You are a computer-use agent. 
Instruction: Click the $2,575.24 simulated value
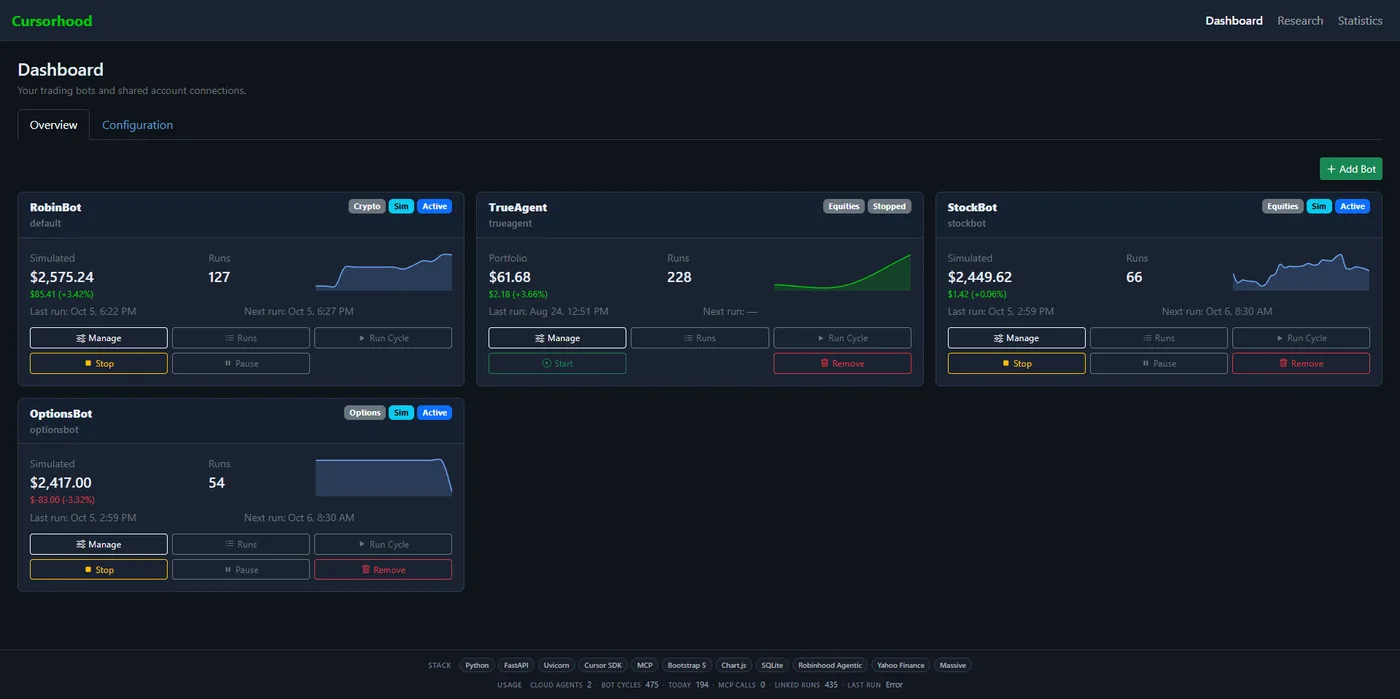[62, 277]
